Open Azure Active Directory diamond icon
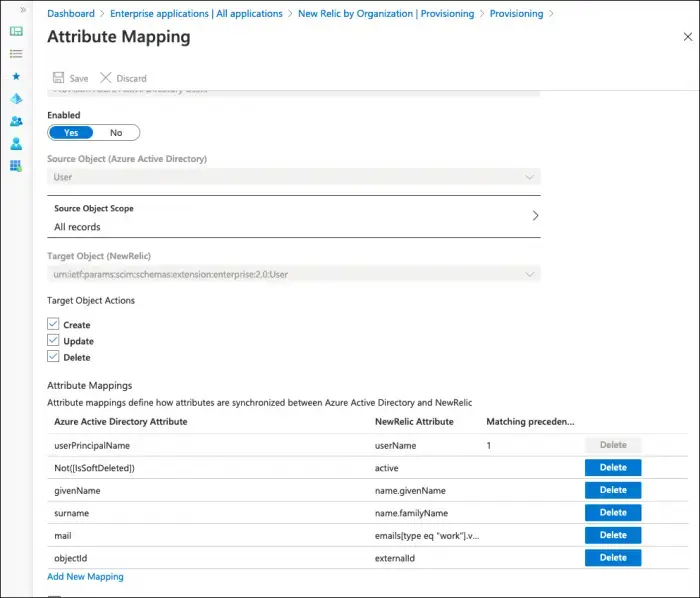 point(16,98)
